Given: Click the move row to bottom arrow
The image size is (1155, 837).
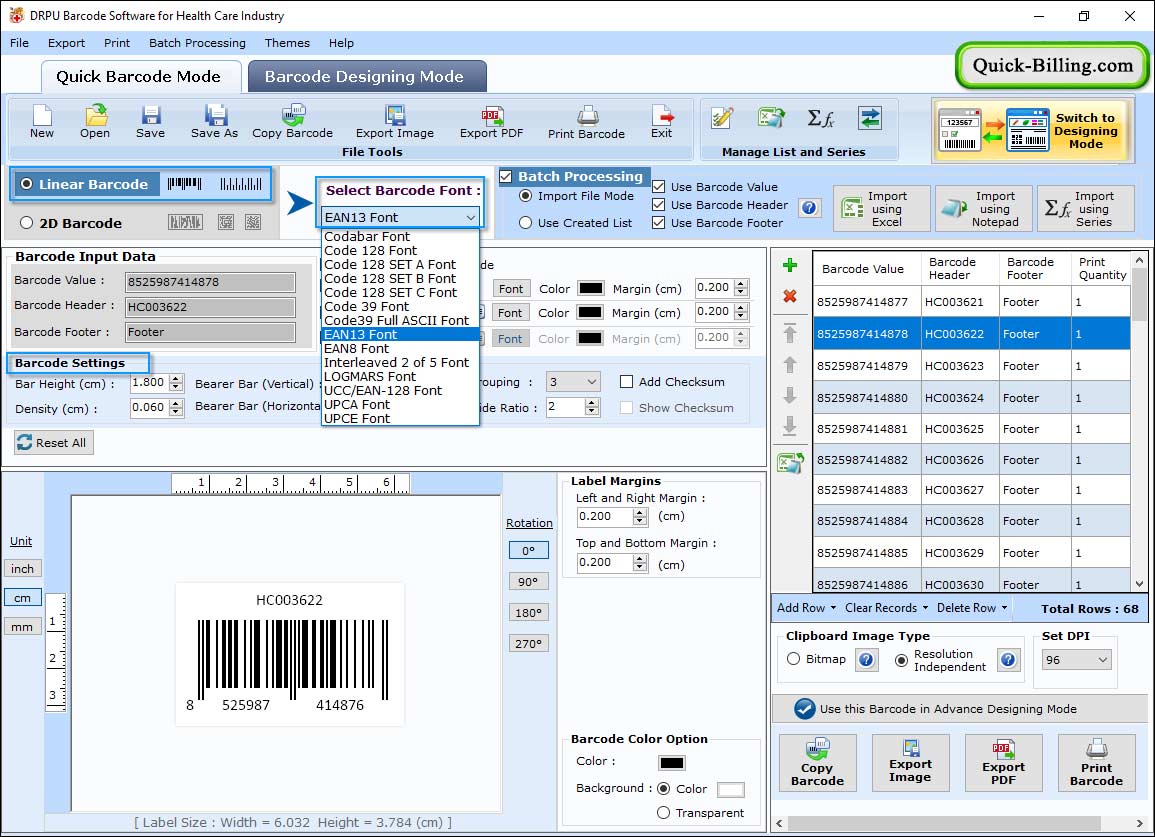Looking at the screenshot, I should [790, 426].
